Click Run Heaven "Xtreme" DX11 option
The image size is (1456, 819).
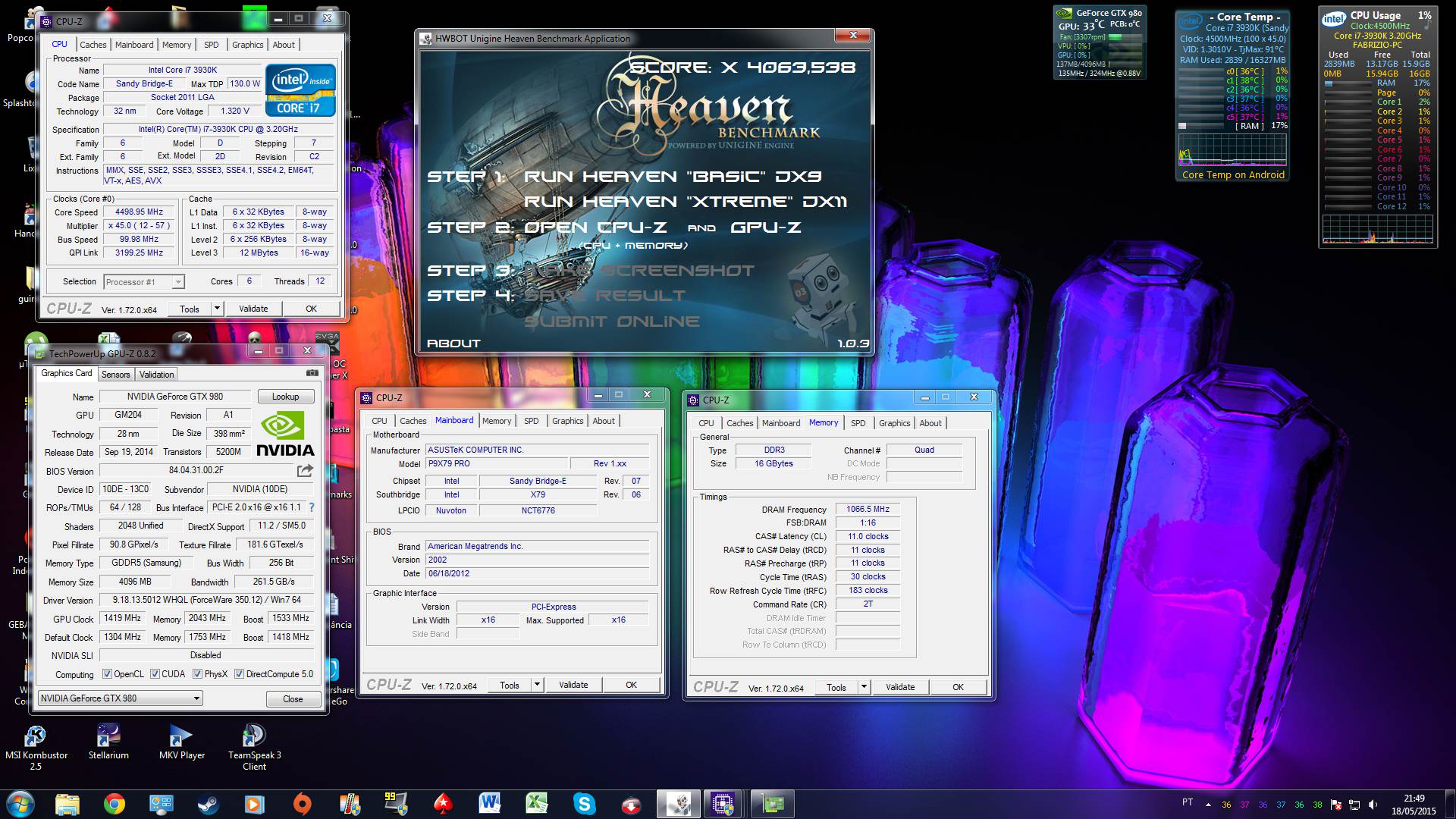point(686,202)
